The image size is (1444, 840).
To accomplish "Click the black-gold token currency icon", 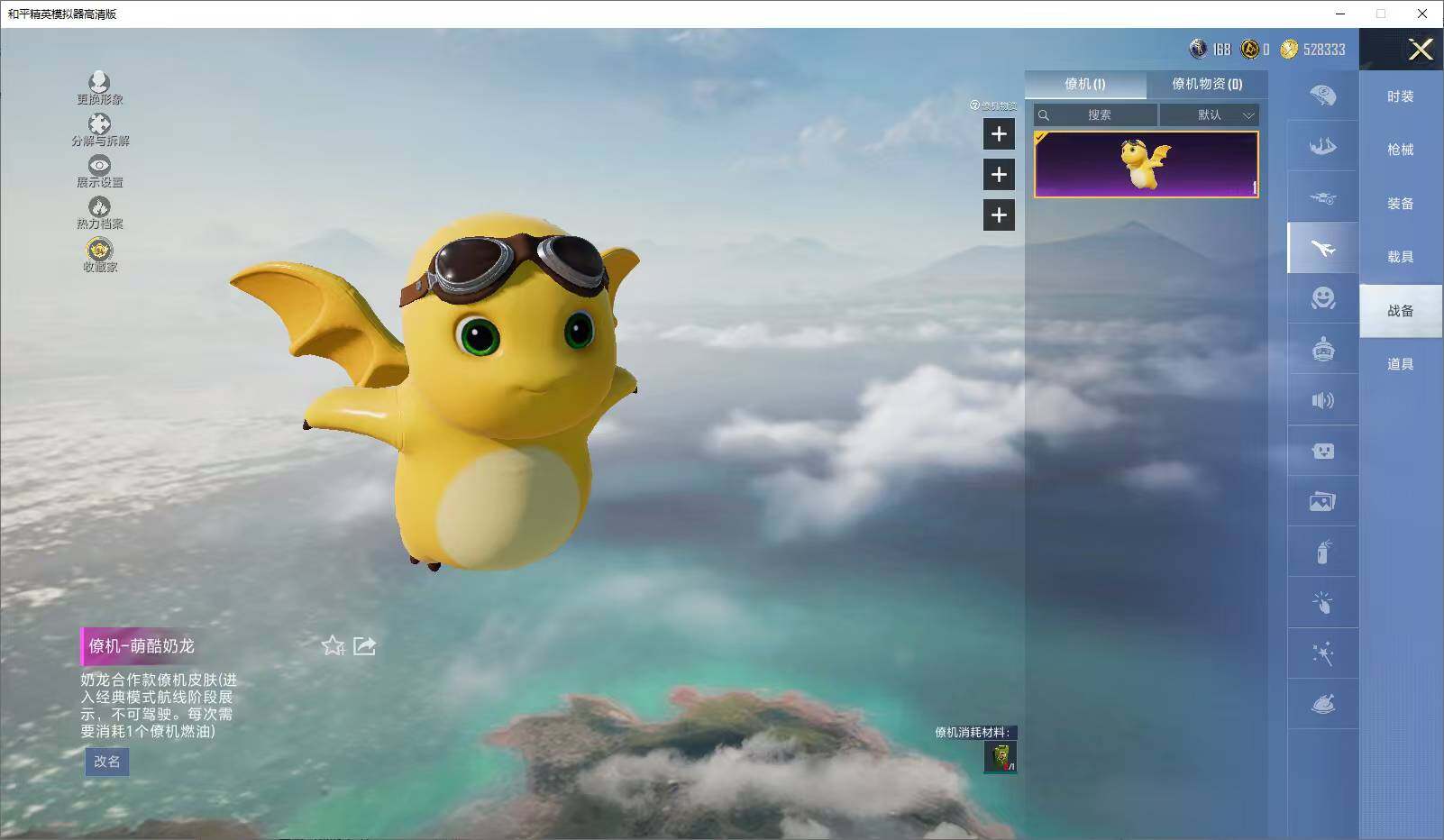I will coord(1249,50).
